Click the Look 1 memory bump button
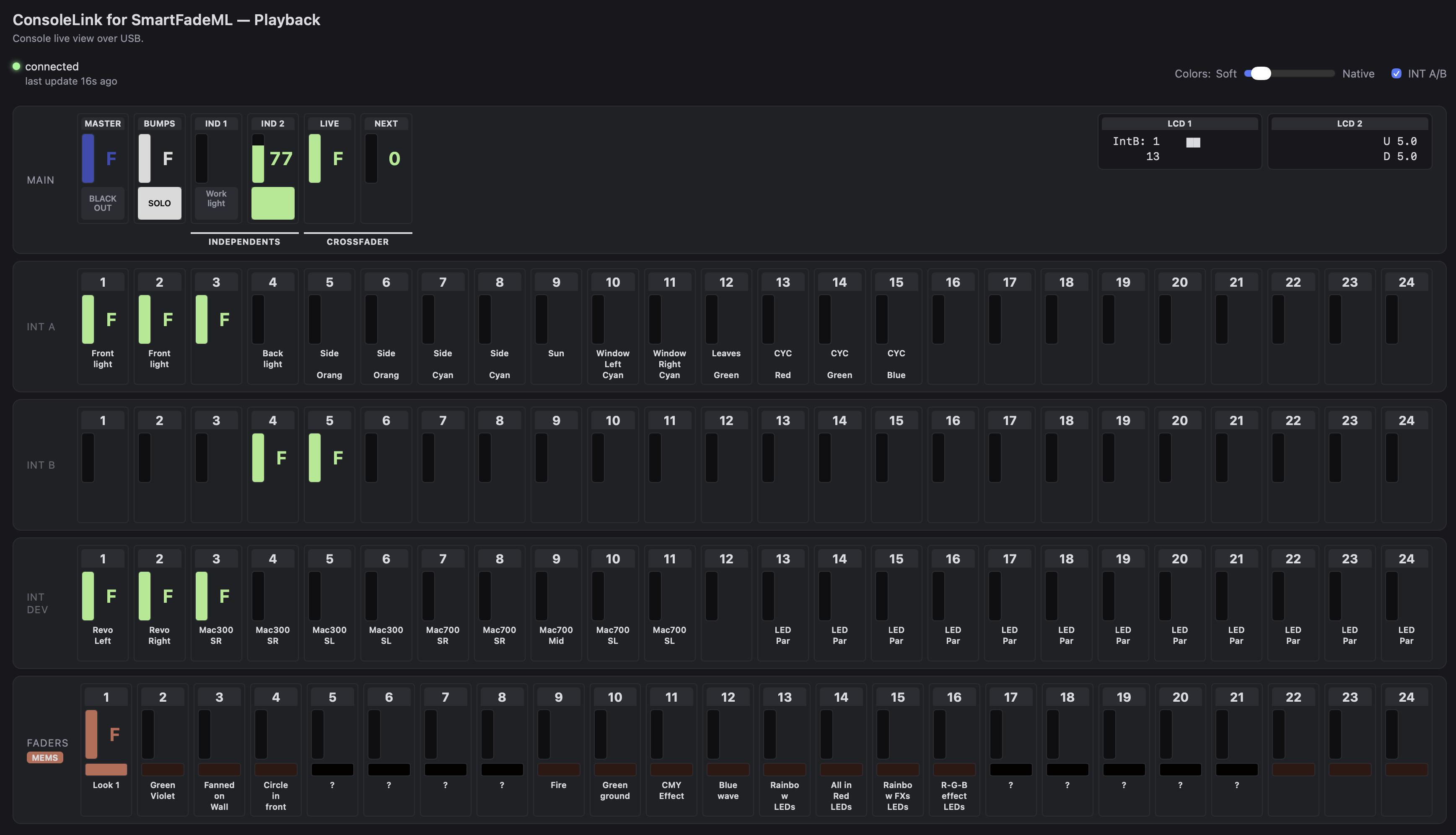This screenshot has height=835, width=1456. click(x=106, y=770)
